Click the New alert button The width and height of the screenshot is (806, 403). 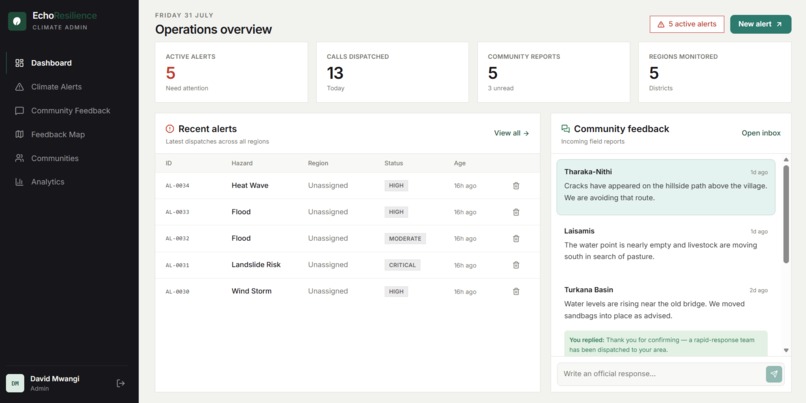point(760,24)
